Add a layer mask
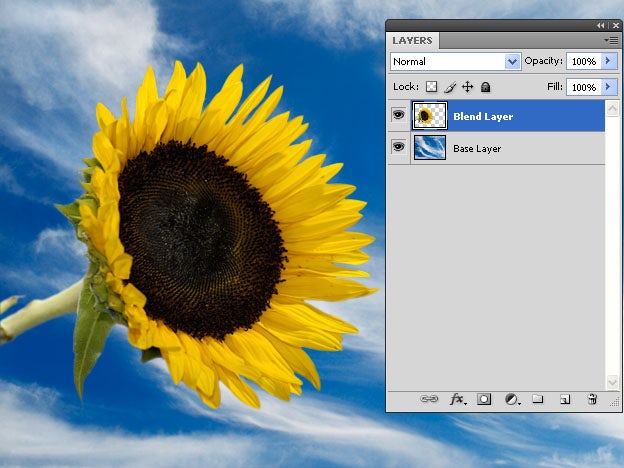624x468 pixels. click(484, 399)
